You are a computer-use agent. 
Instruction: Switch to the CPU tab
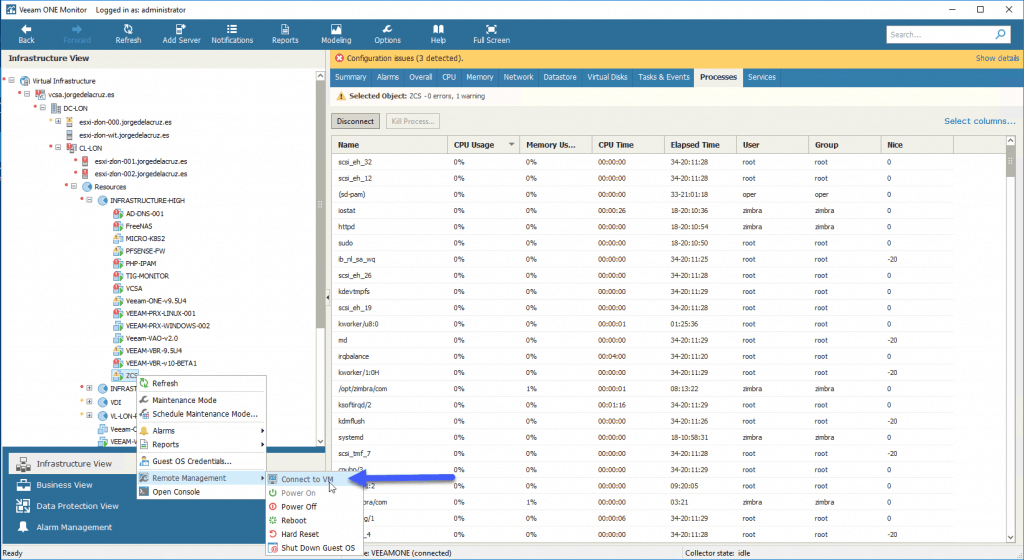click(449, 77)
